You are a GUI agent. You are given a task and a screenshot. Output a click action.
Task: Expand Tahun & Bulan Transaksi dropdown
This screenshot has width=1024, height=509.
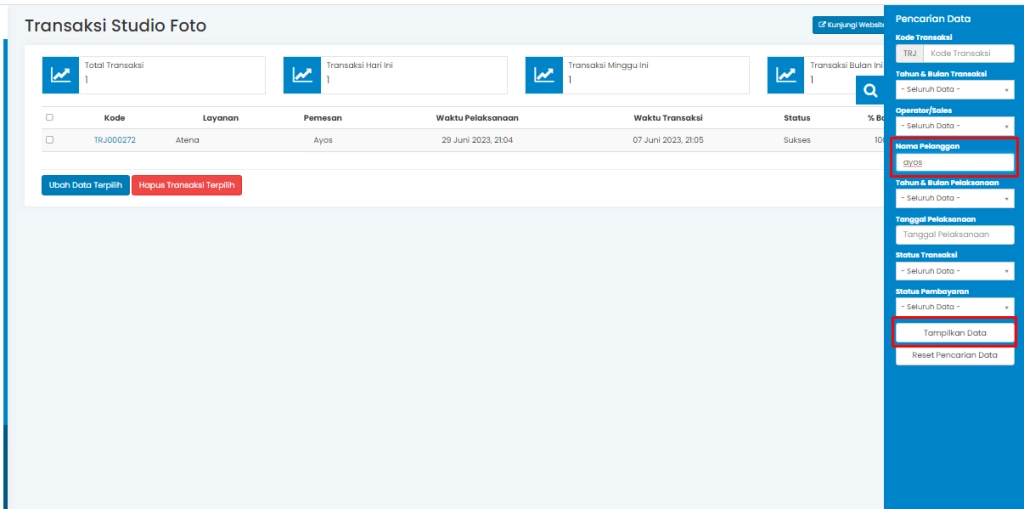[x=954, y=90]
